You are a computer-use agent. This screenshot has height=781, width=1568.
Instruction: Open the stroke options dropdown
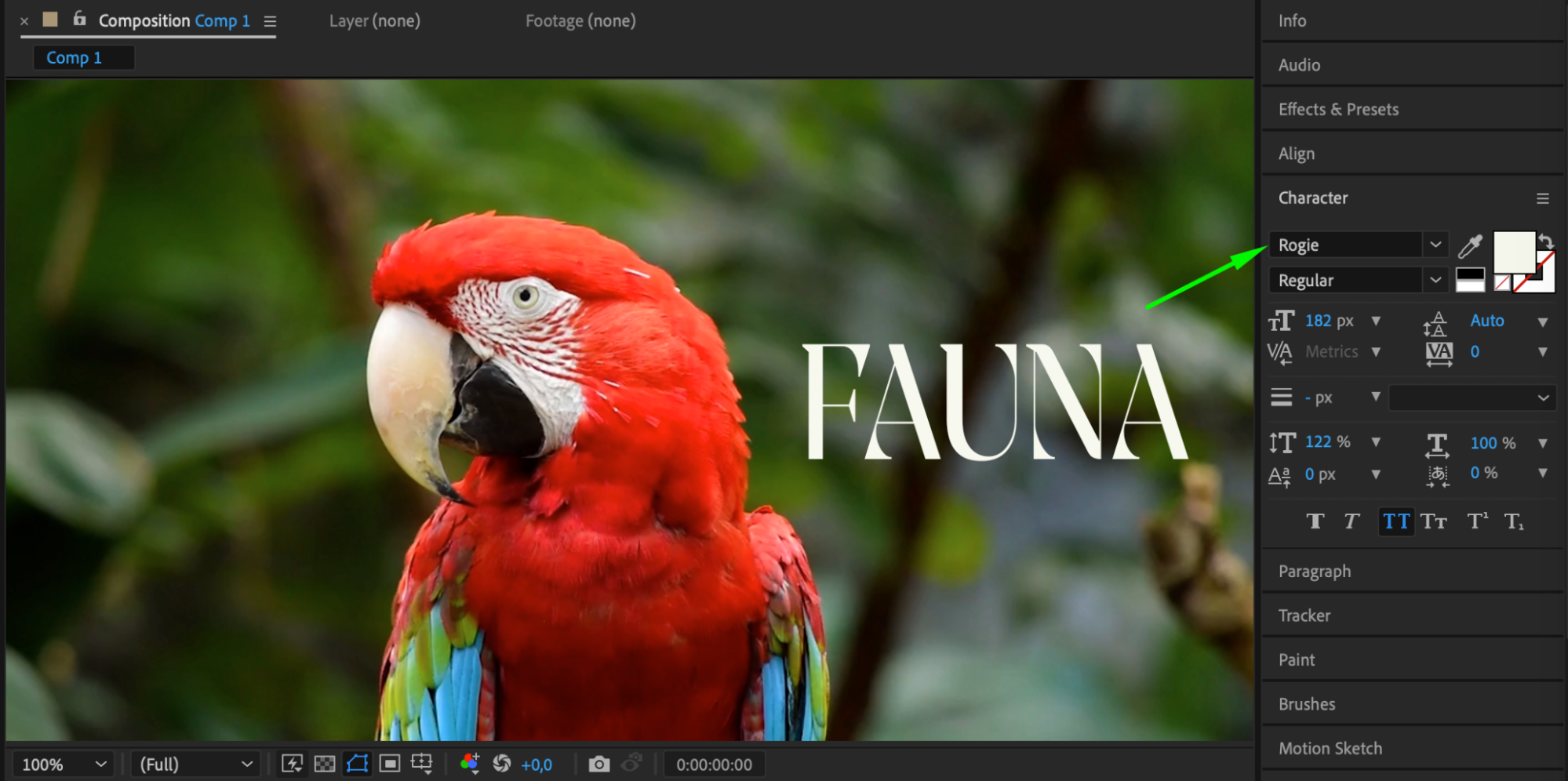1472,398
